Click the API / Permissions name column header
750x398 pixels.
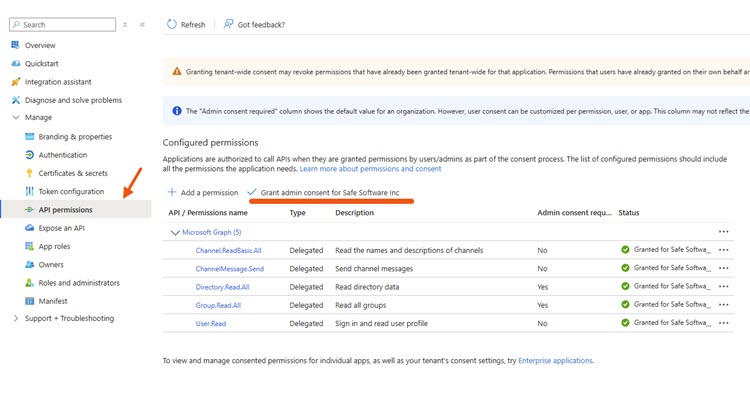click(208, 212)
